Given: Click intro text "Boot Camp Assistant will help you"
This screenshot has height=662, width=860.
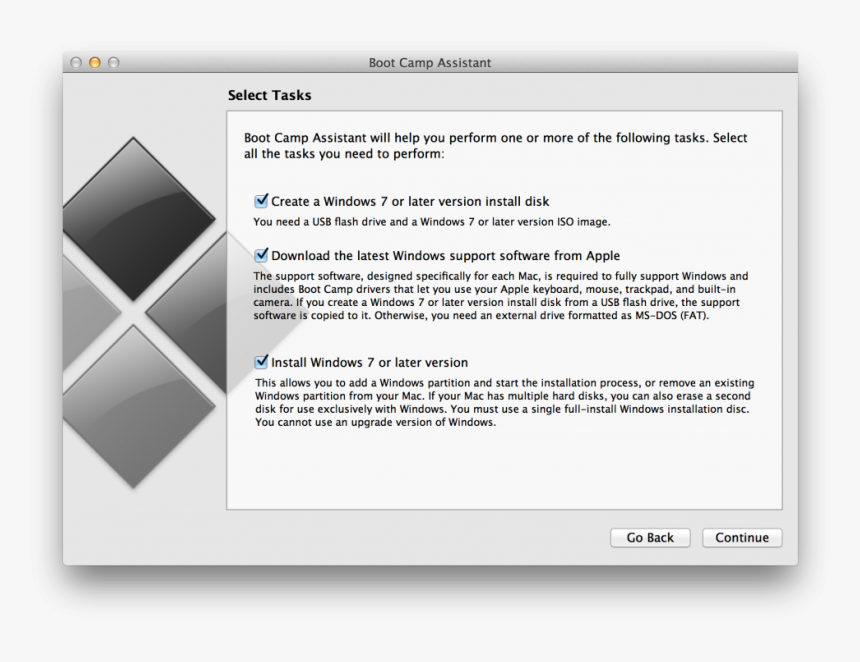Looking at the screenshot, I should pyautogui.click(x=495, y=145).
